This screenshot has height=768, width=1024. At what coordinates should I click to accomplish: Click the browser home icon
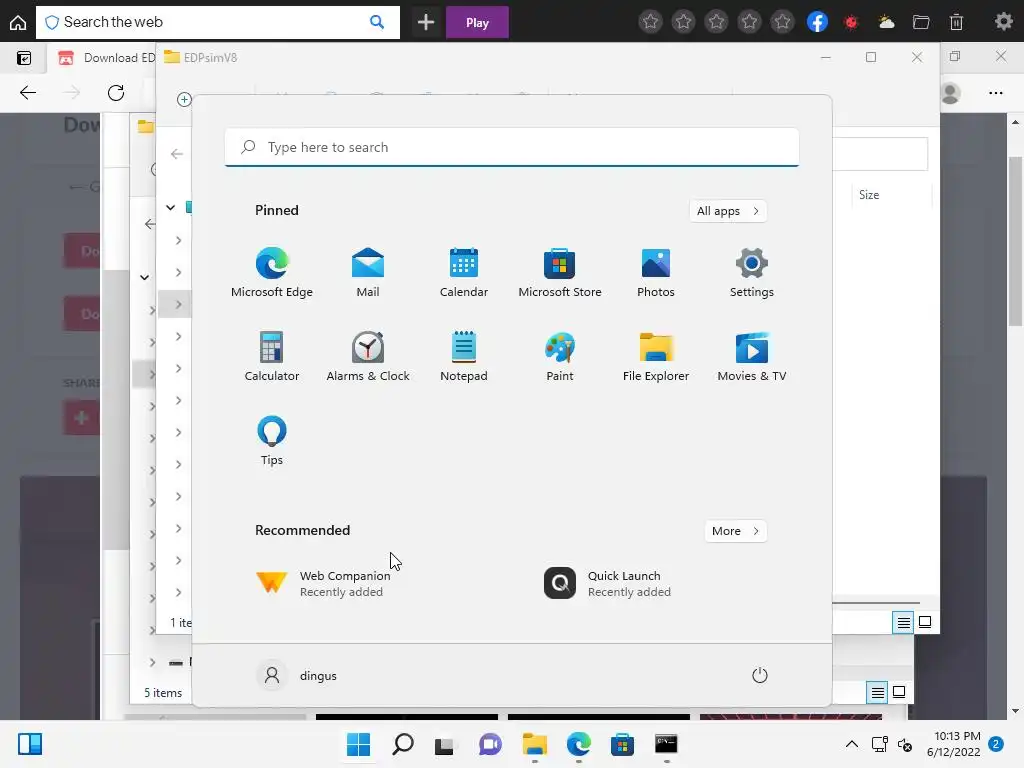(x=18, y=23)
